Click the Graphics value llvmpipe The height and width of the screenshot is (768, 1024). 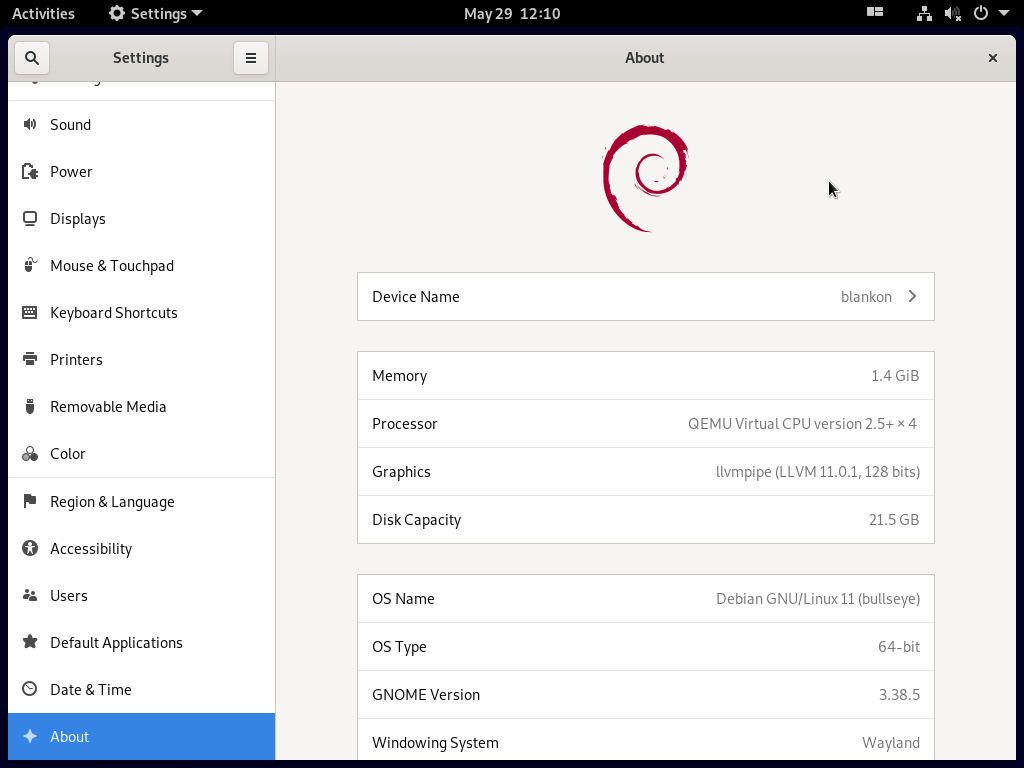(x=818, y=472)
